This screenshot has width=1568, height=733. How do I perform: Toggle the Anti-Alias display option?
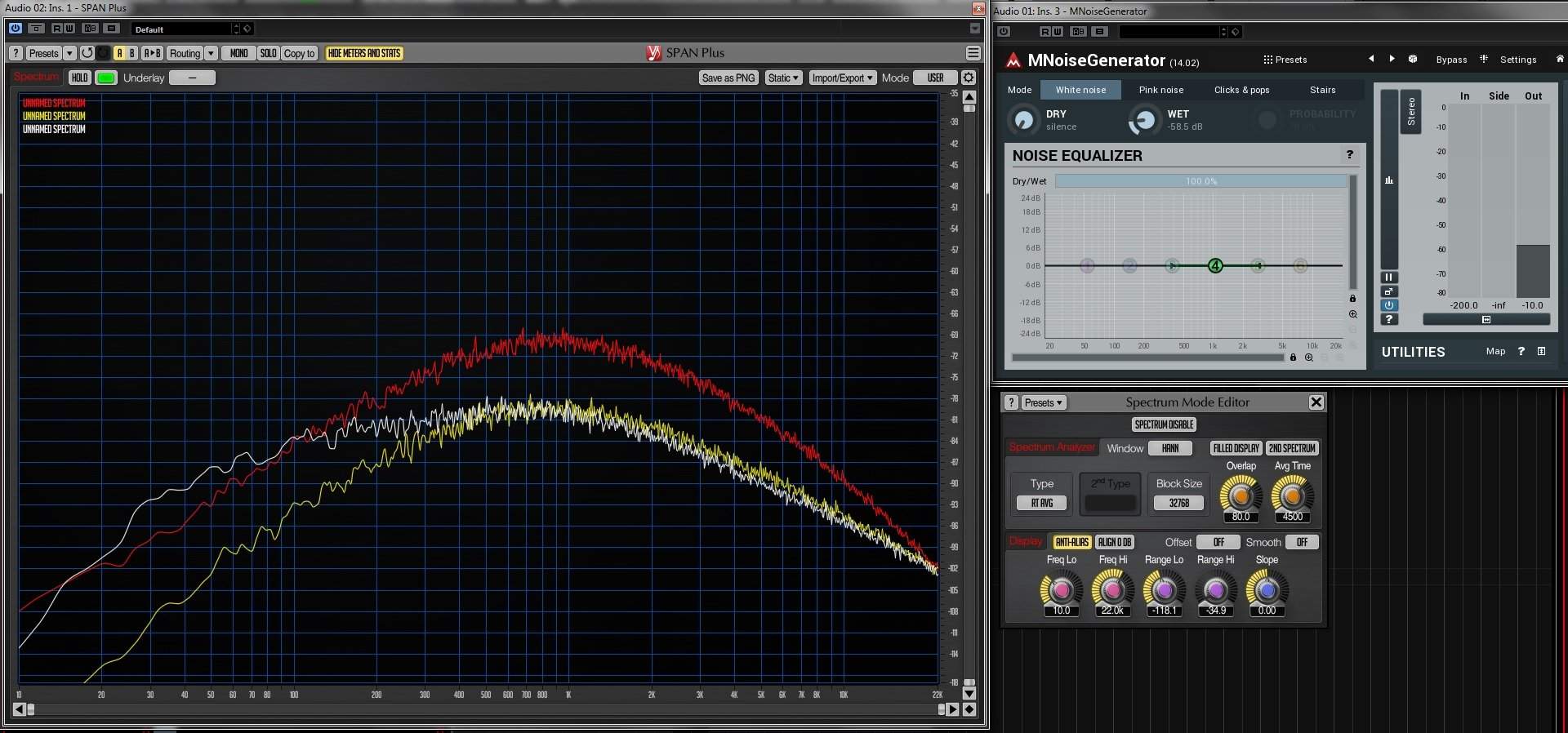pos(1071,542)
